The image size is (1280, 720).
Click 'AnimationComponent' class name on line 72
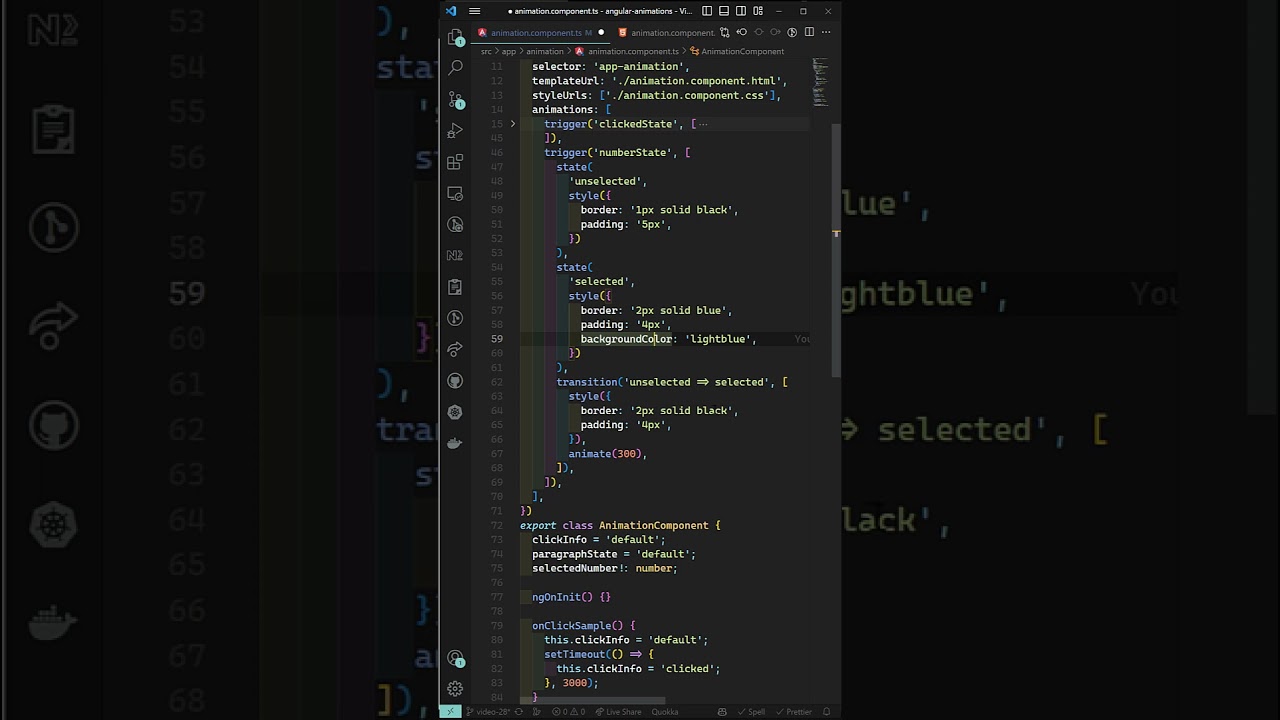(654, 525)
